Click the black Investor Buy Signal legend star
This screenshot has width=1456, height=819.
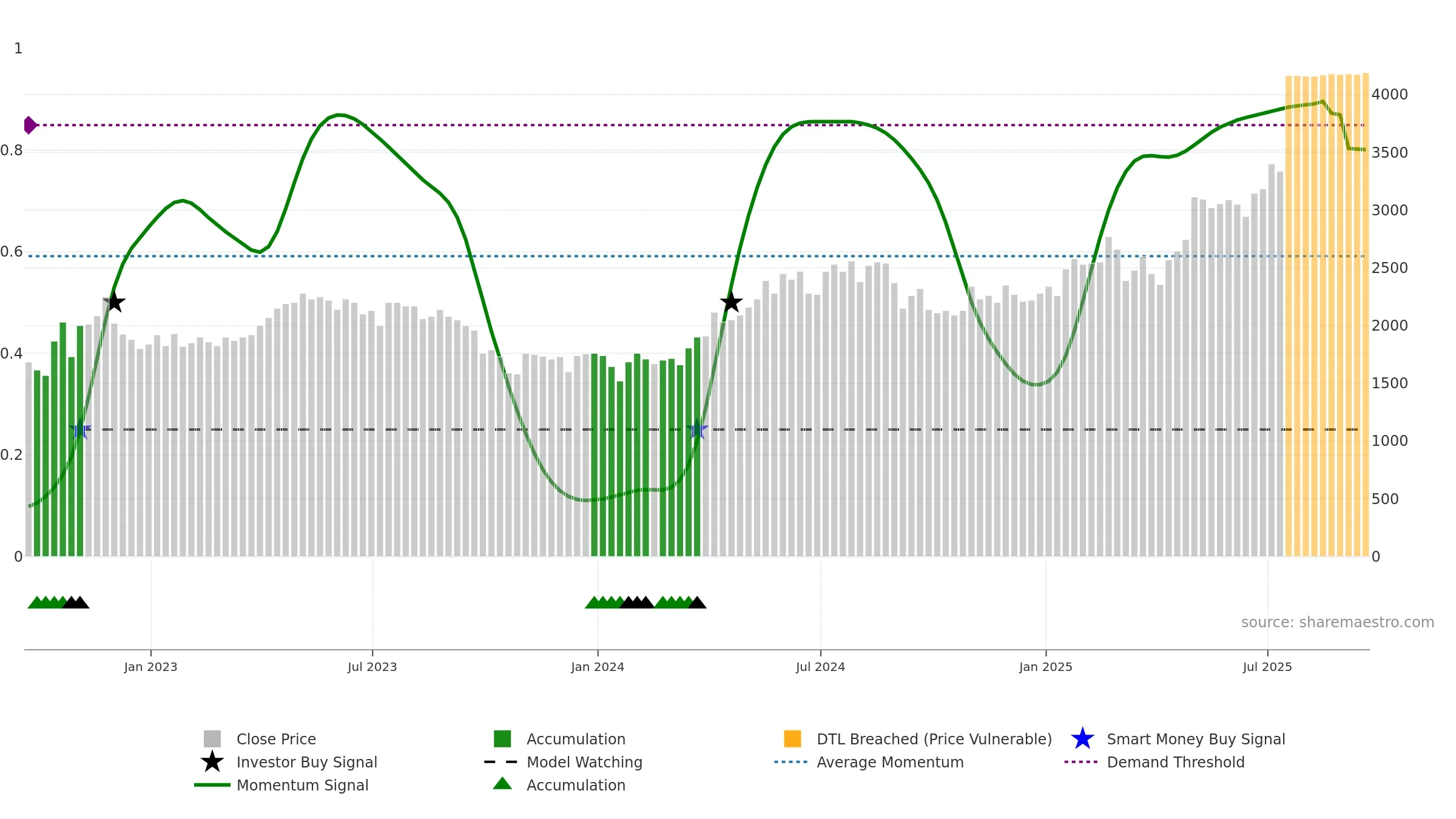(212, 761)
